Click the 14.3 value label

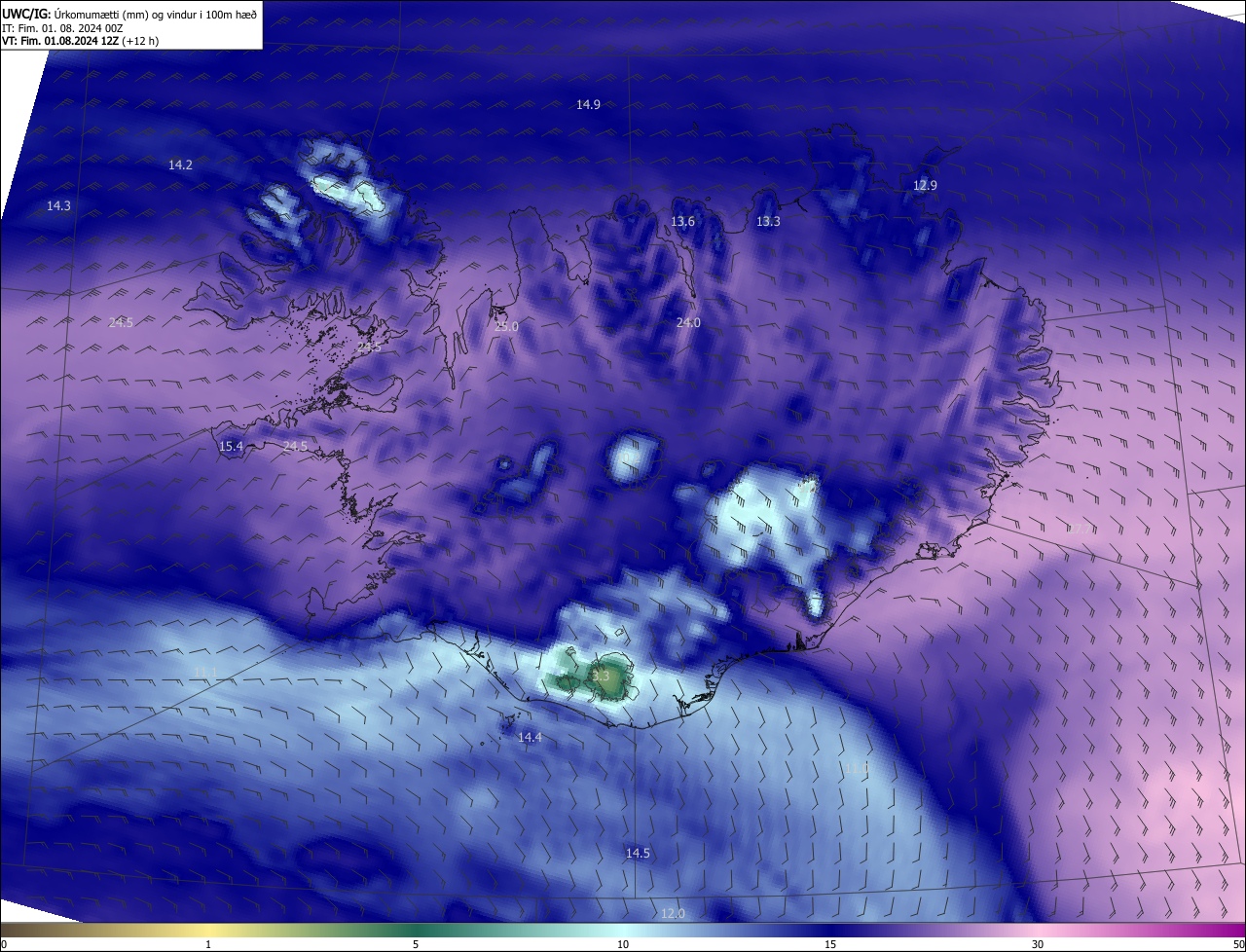pos(58,206)
